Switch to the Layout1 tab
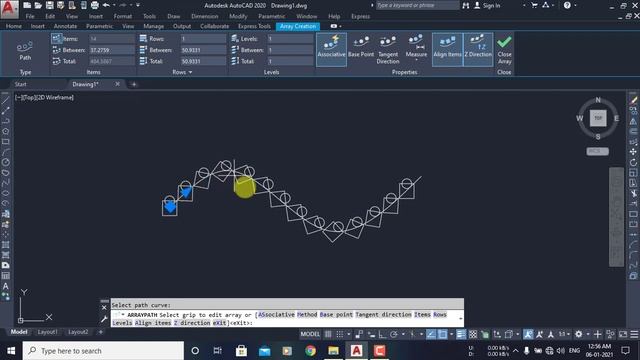 tap(47, 332)
